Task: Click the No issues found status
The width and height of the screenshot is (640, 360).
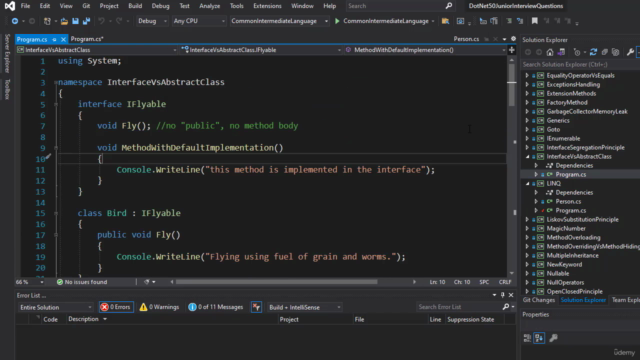Action: [x=82, y=282]
